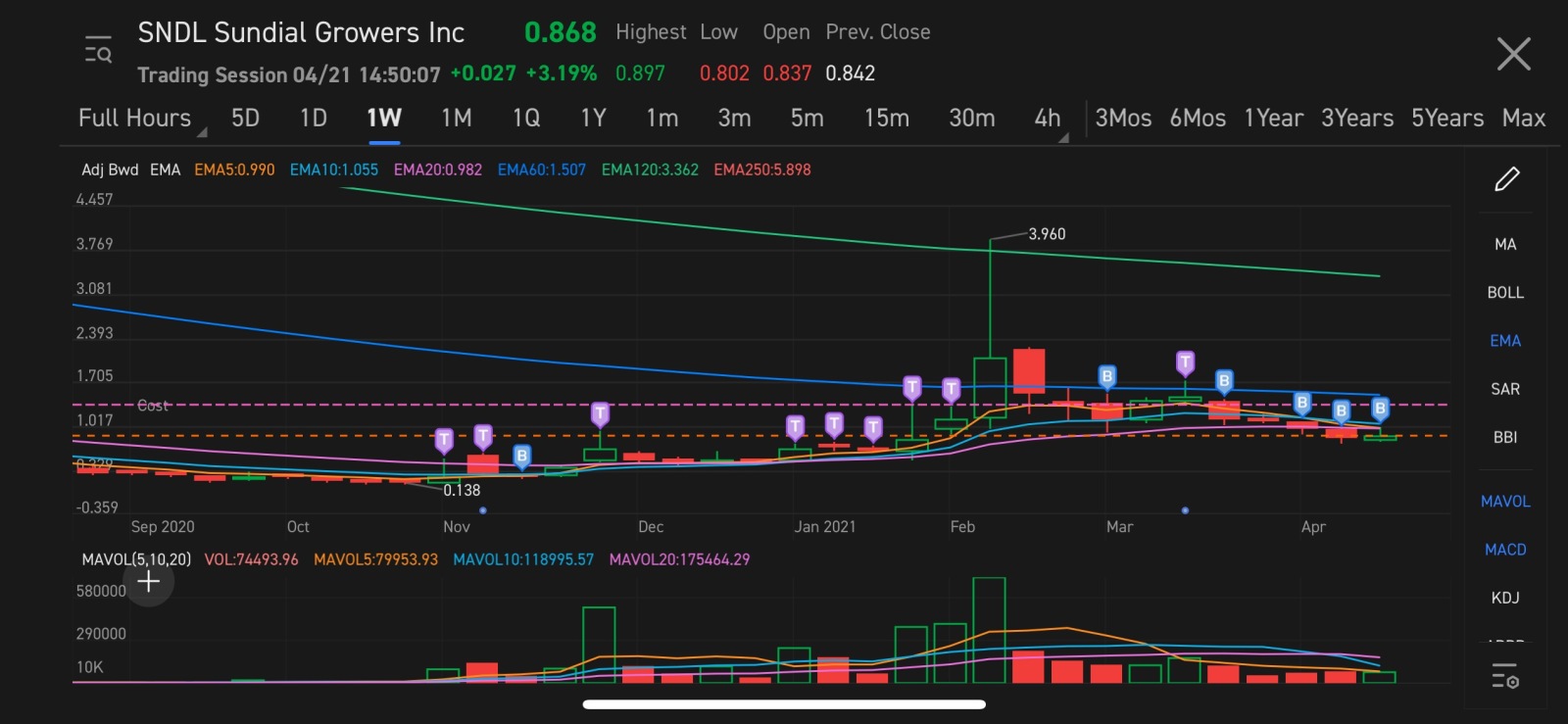
Task: Tap the EMA60:1.507 legend value
Action: click(542, 169)
